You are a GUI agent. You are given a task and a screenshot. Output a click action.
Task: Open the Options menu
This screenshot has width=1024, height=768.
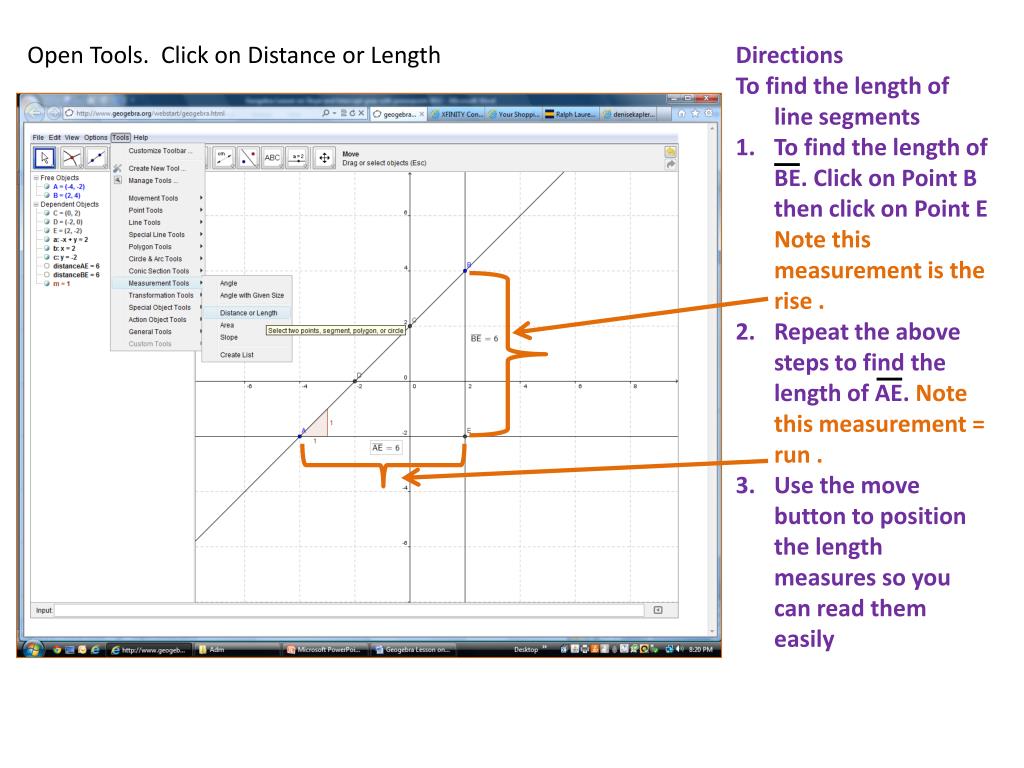click(95, 138)
